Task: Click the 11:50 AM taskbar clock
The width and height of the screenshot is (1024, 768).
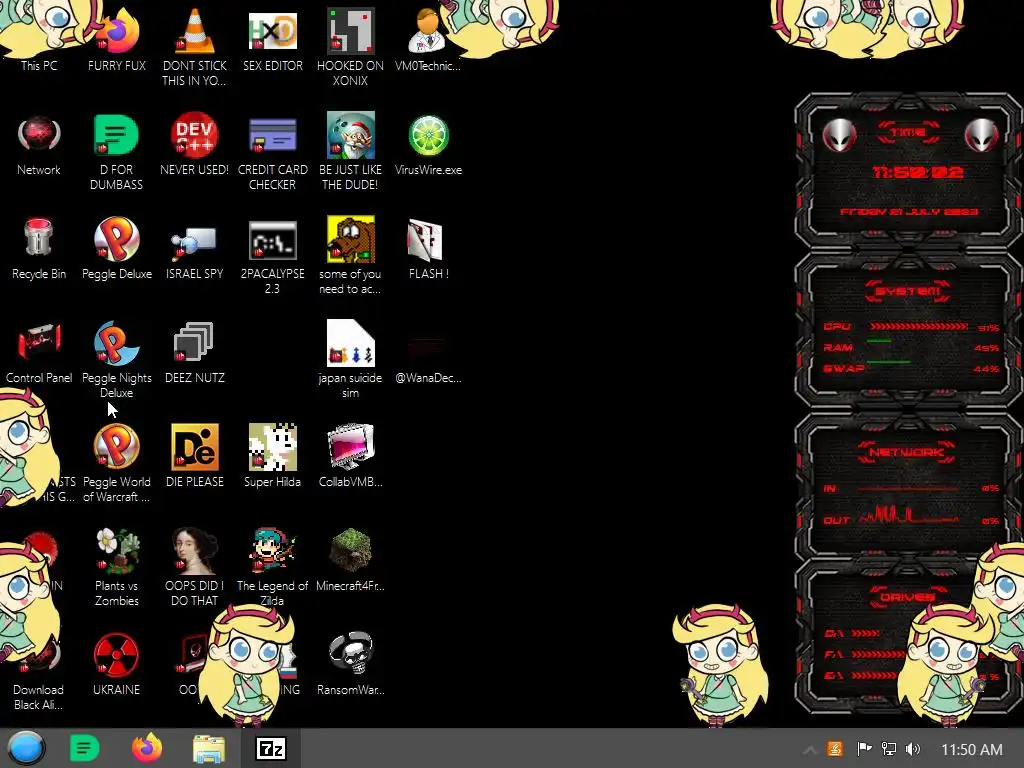Action: click(x=972, y=749)
